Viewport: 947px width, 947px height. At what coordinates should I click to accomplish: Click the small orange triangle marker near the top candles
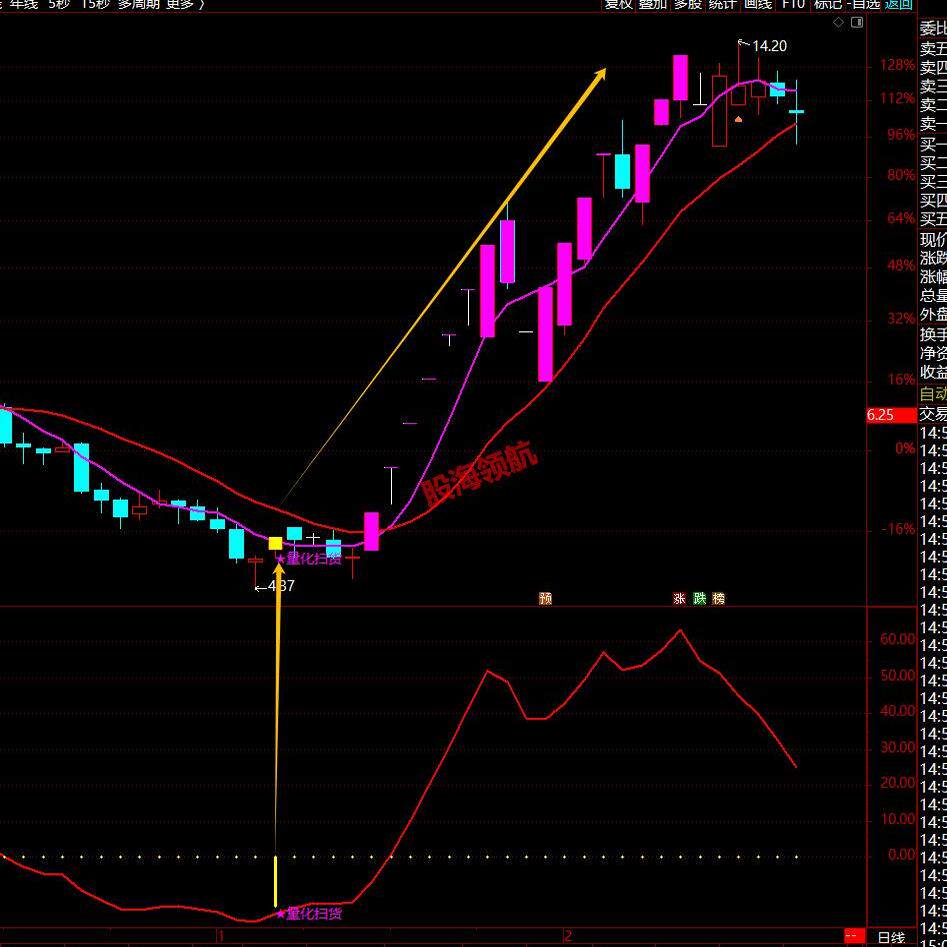coord(738,120)
